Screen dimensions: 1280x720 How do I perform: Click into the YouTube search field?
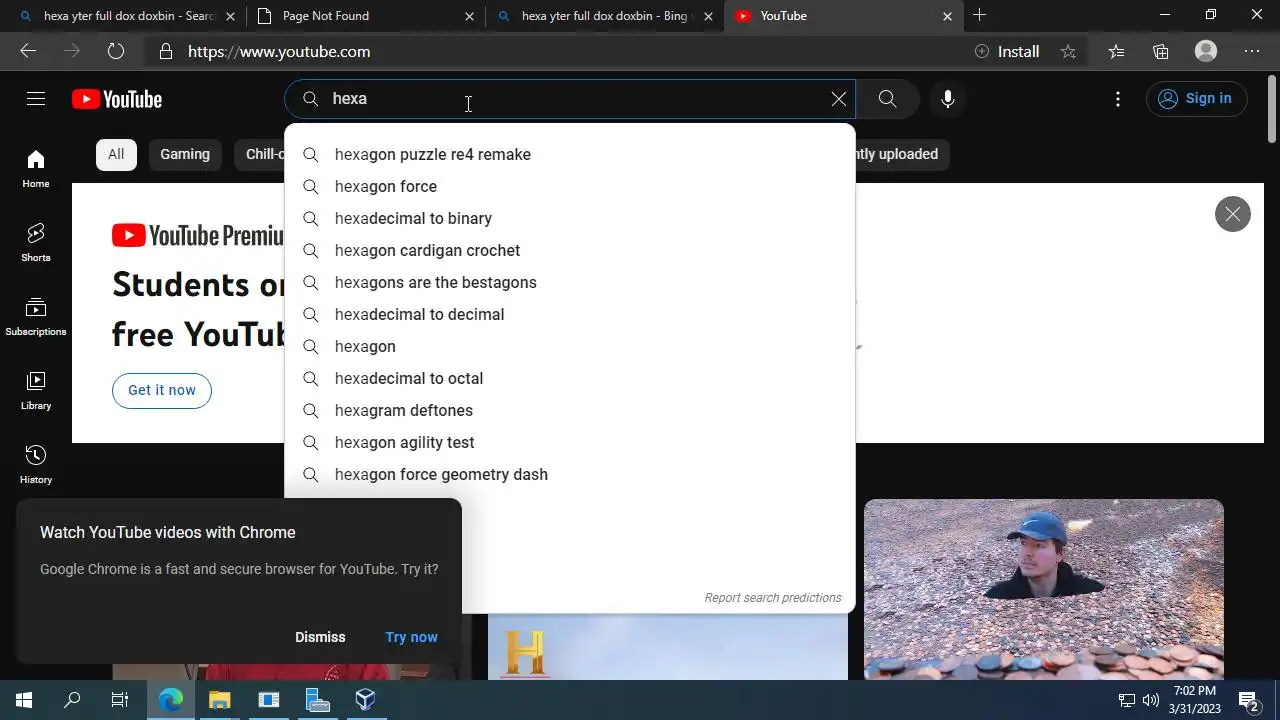tap(570, 99)
